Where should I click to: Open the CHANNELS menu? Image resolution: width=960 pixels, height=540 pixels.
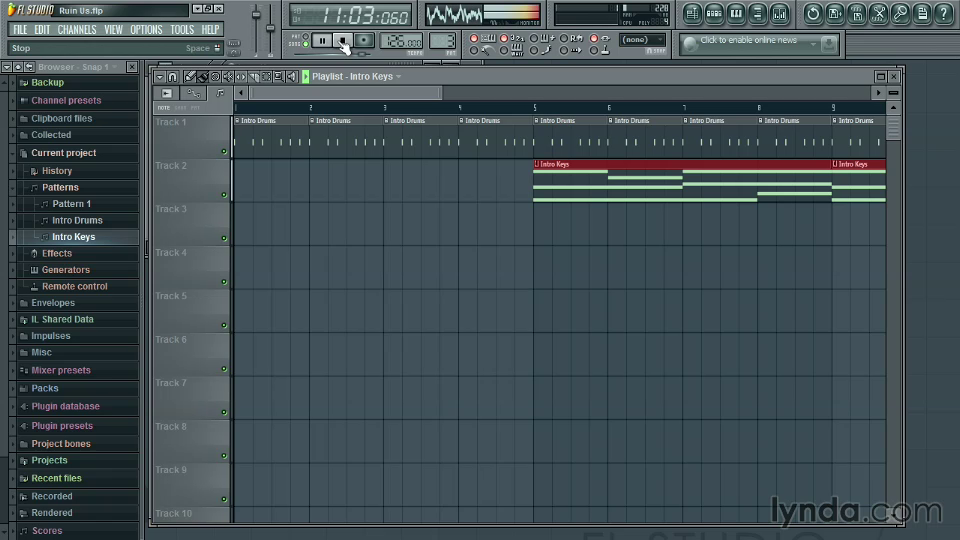(x=77, y=29)
